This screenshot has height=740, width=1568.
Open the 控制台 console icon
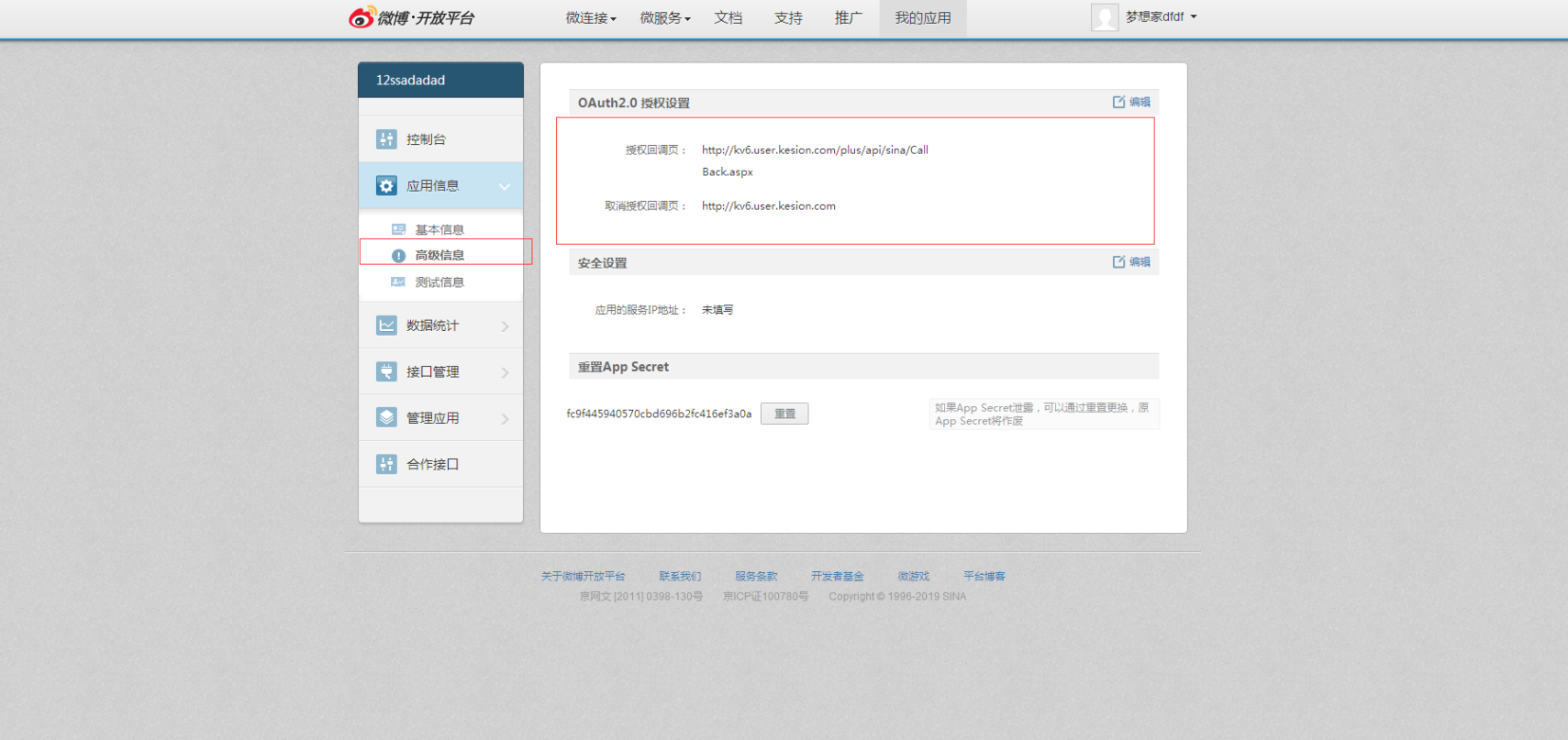pos(386,139)
